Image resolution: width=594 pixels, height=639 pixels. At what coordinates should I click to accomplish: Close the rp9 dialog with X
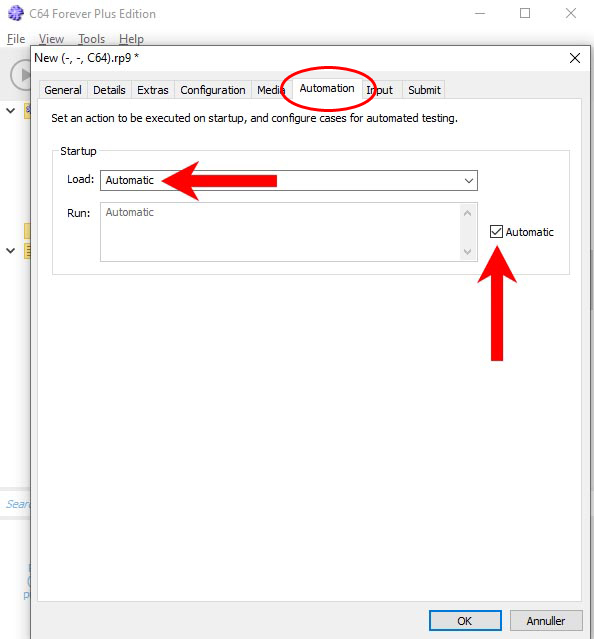point(575,58)
